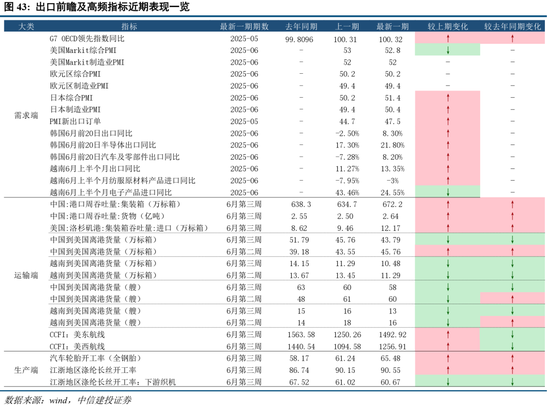Viewport: 550px width, 409px height.
Task: Click the 47.5 value cell
Action: (393, 121)
